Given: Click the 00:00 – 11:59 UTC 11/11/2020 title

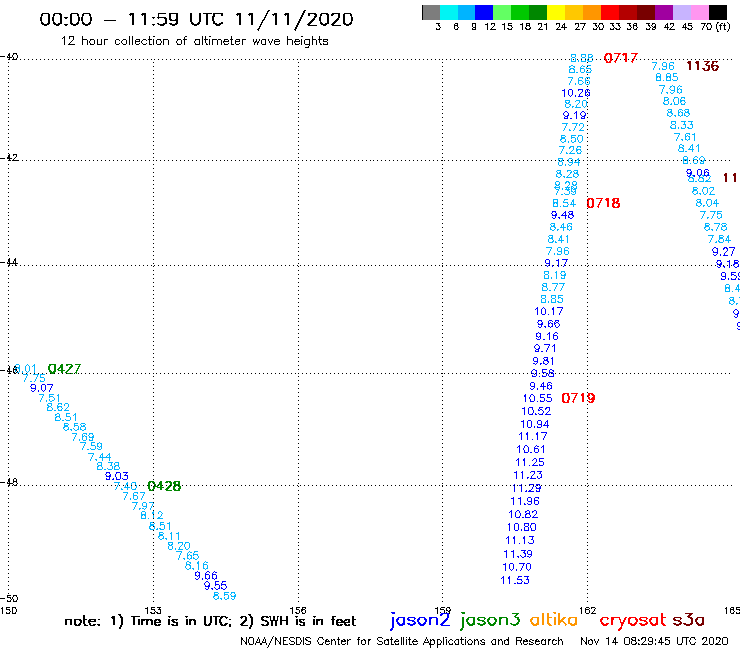Looking at the screenshot, I should coord(196,19).
